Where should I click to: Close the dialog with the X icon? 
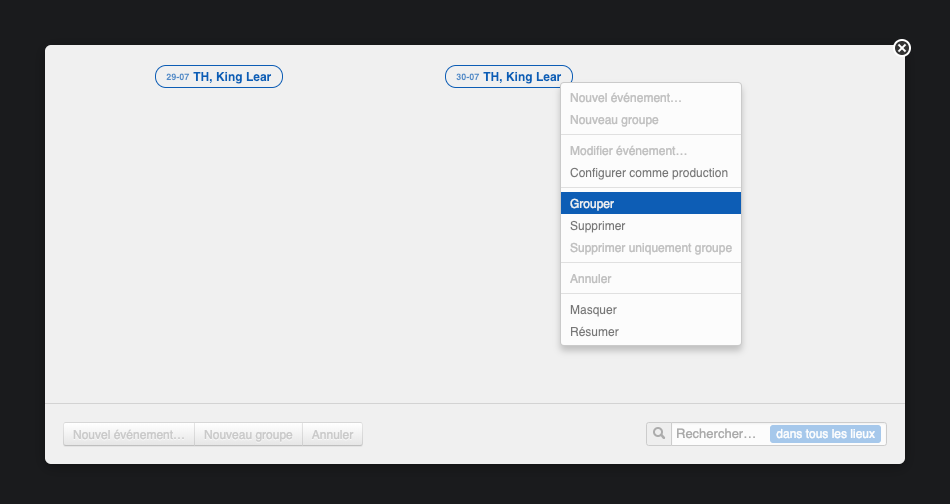[x=902, y=48]
